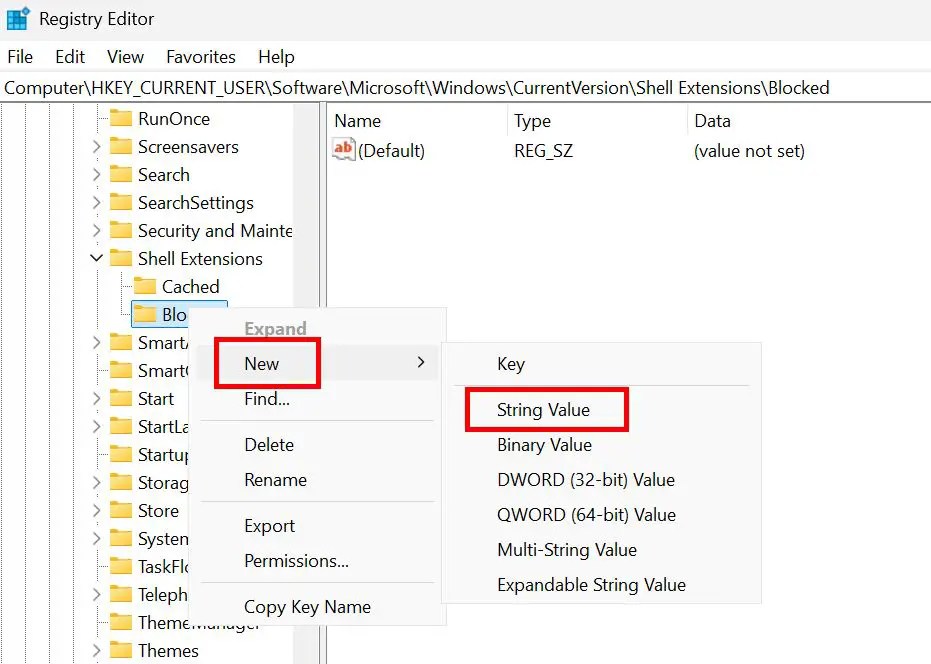The height and width of the screenshot is (664, 931).
Task: Select the Start folder icon
Action: click(x=121, y=399)
